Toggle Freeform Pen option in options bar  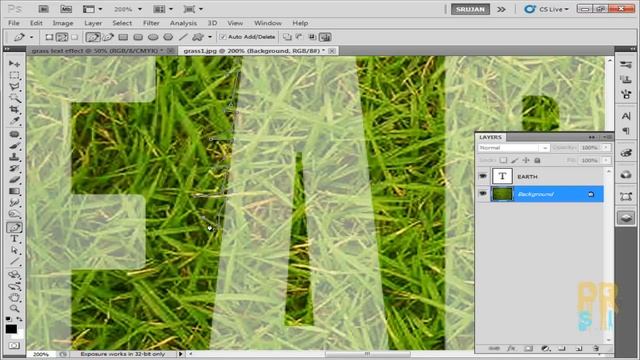click(108, 37)
